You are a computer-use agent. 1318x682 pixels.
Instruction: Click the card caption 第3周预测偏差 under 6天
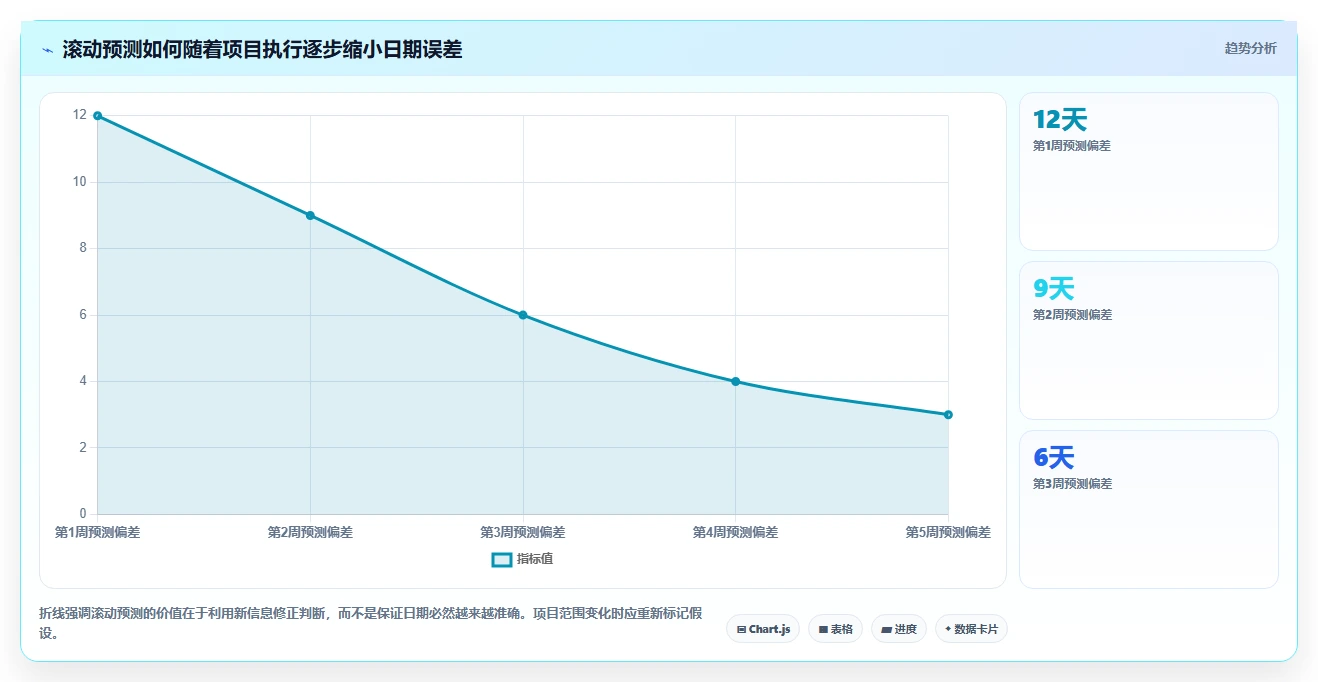pos(1072,483)
